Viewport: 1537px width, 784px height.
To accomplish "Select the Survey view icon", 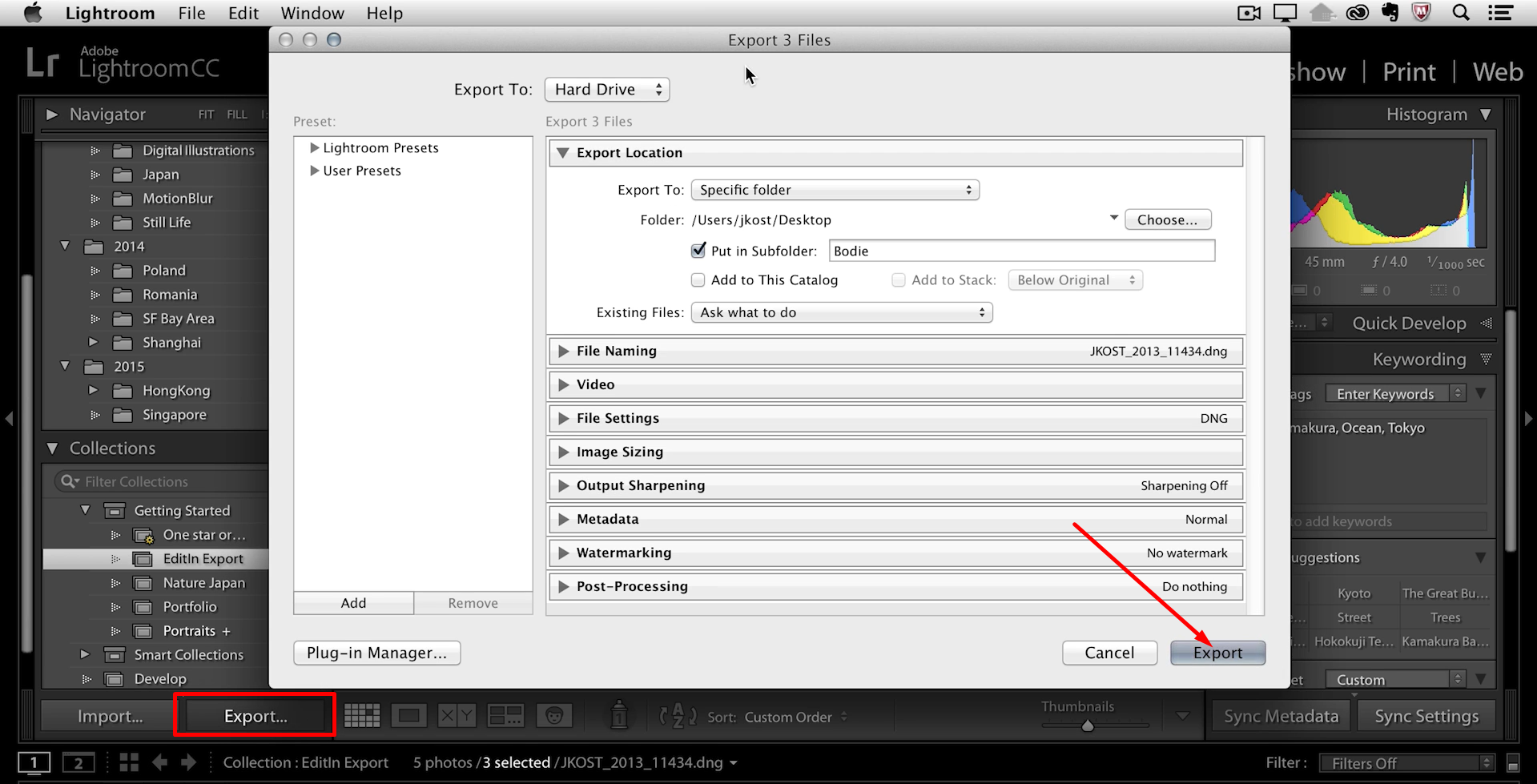I will coord(505,715).
